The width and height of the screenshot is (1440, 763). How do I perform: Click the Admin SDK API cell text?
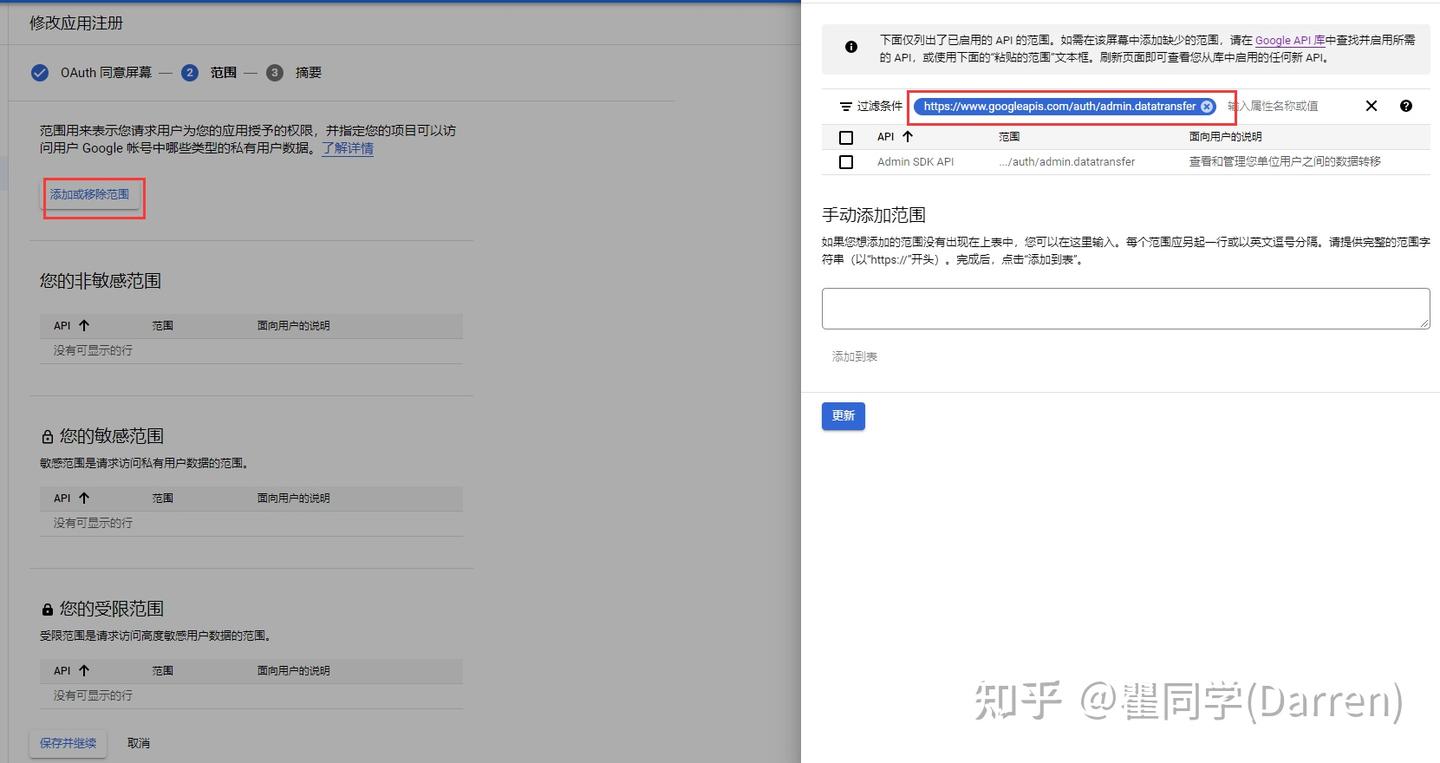pos(915,161)
